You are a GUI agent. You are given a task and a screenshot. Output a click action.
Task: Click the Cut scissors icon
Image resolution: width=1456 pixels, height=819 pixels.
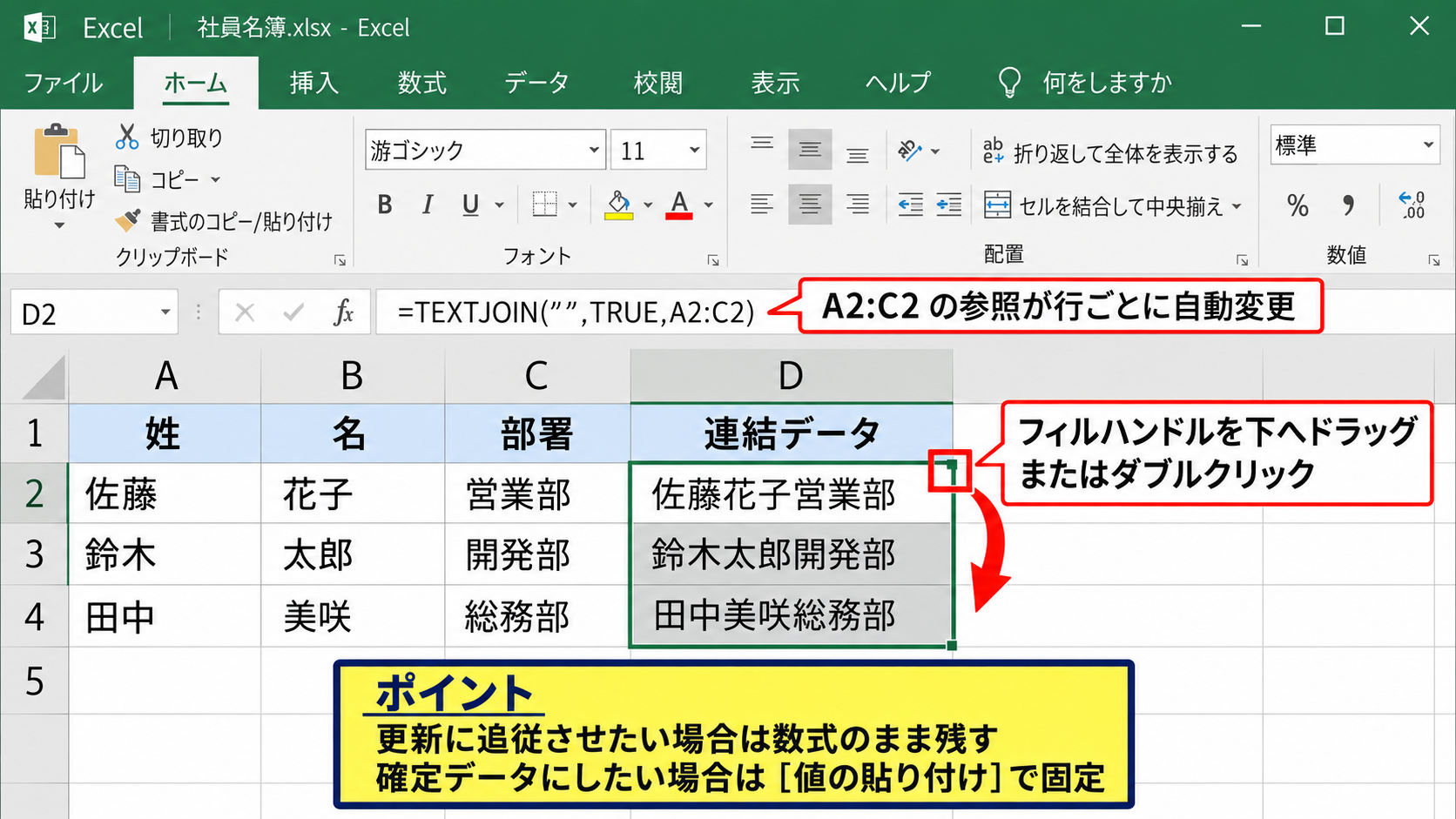(x=127, y=137)
